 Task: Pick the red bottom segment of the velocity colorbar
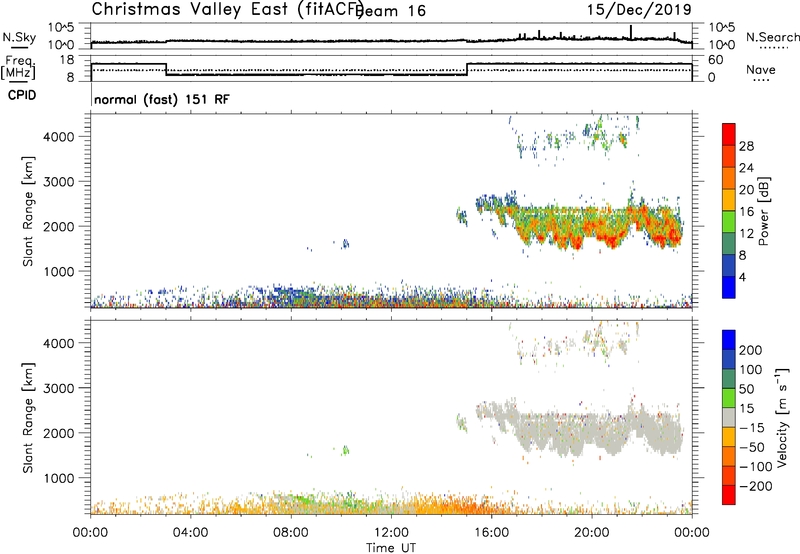click(x=729, y=495)
